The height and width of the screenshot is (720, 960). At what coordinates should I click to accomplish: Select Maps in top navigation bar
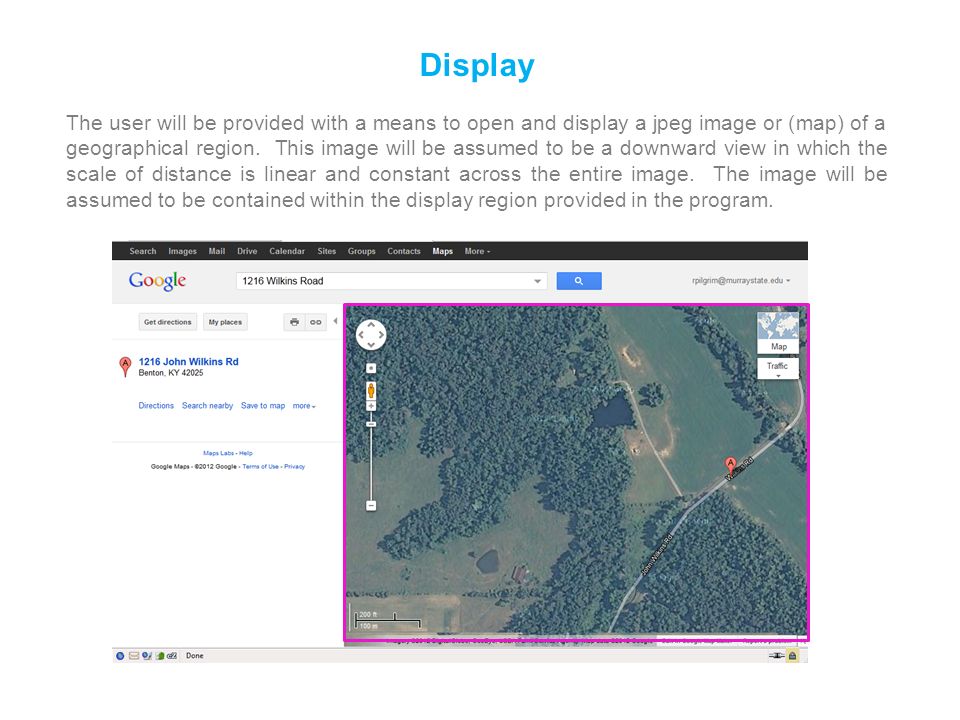point(442,251)
